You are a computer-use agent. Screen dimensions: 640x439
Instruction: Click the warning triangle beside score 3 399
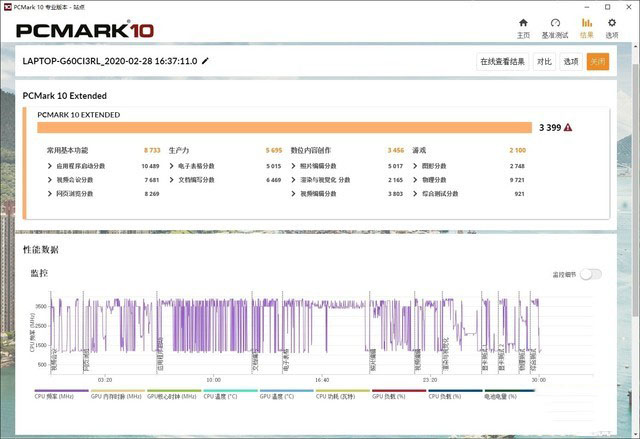568,128
